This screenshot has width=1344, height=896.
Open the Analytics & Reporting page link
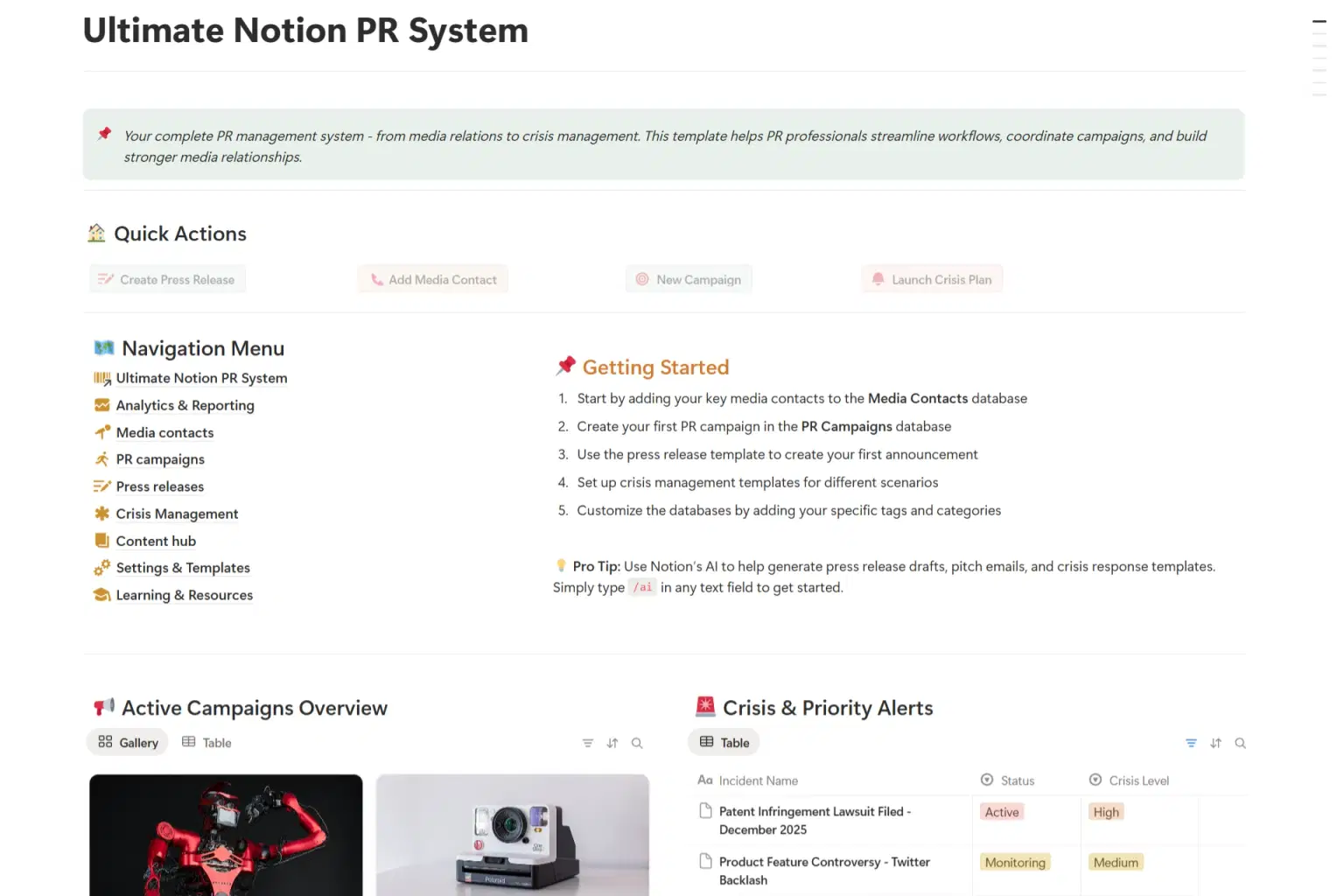tap(185, 405)
